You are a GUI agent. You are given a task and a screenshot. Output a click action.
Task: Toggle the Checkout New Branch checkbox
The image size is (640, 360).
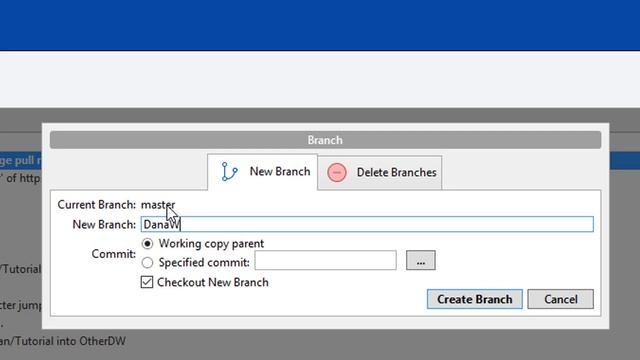147,282
